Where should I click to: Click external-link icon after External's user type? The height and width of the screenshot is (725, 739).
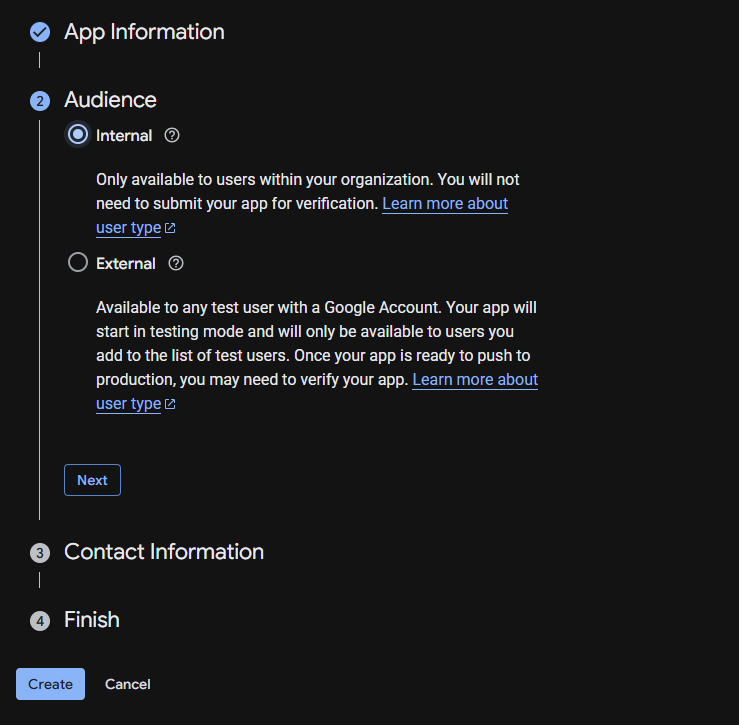click(170, 404)
